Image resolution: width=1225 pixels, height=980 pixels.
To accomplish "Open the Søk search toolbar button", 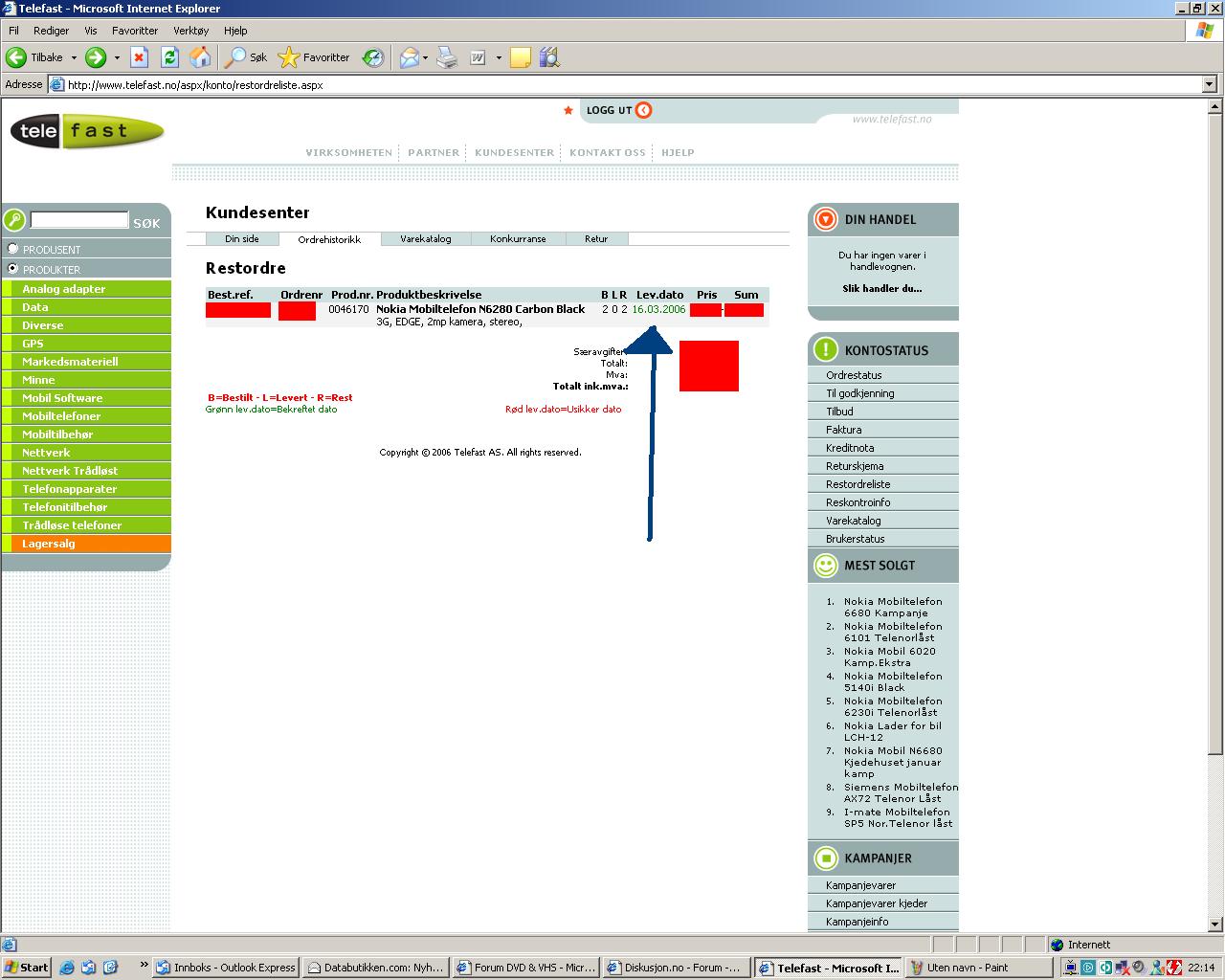I will click(x=246, y=57).
